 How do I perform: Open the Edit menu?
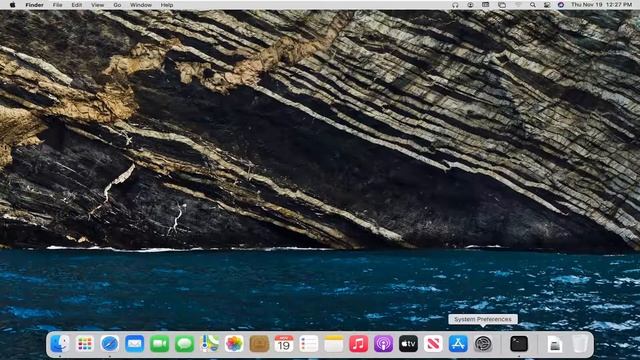click(77, 5)
